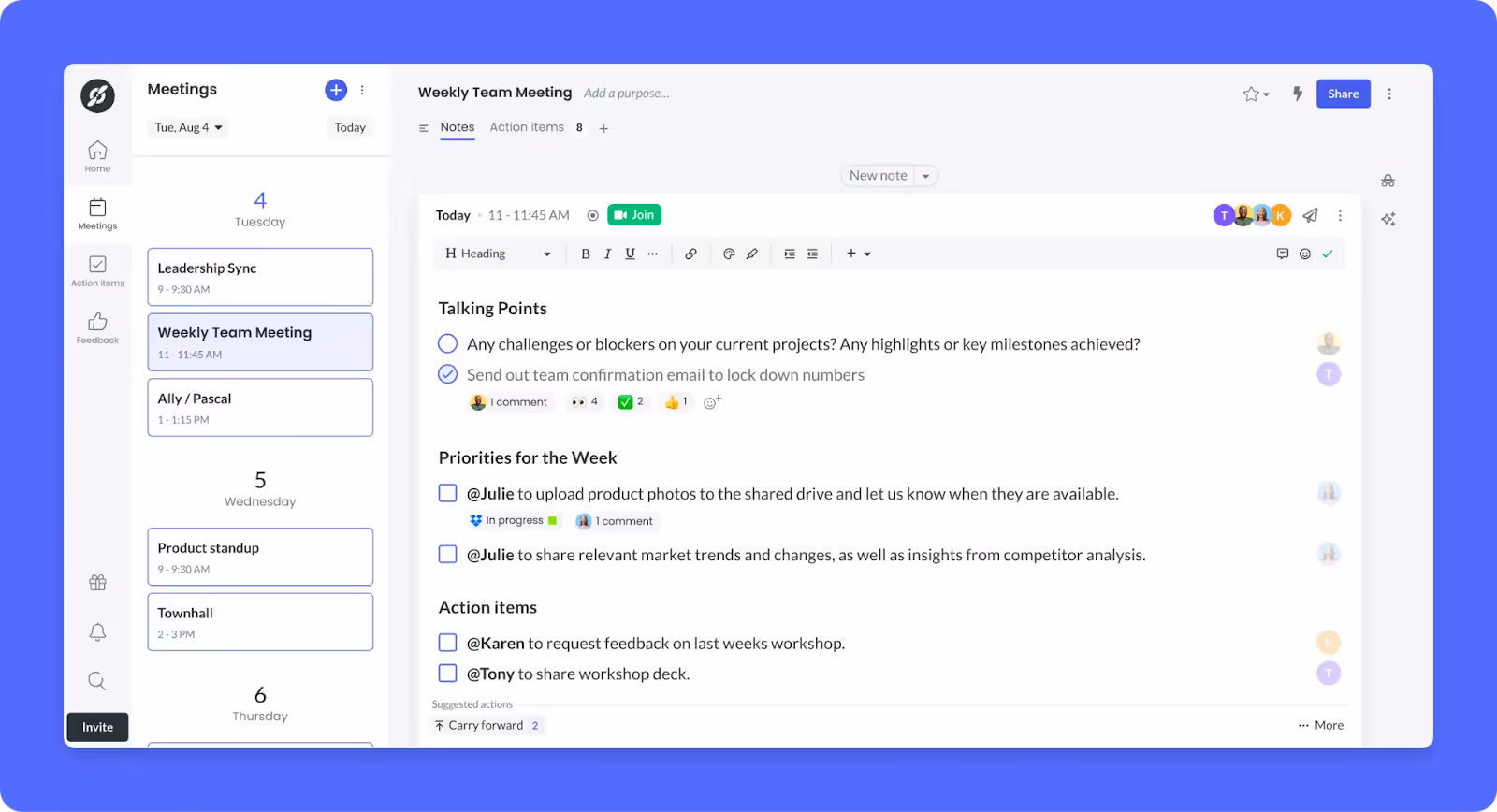The image size is (1497, 812).
Task: Open Feedback in the sidebar
Action: tap(97, 327)
